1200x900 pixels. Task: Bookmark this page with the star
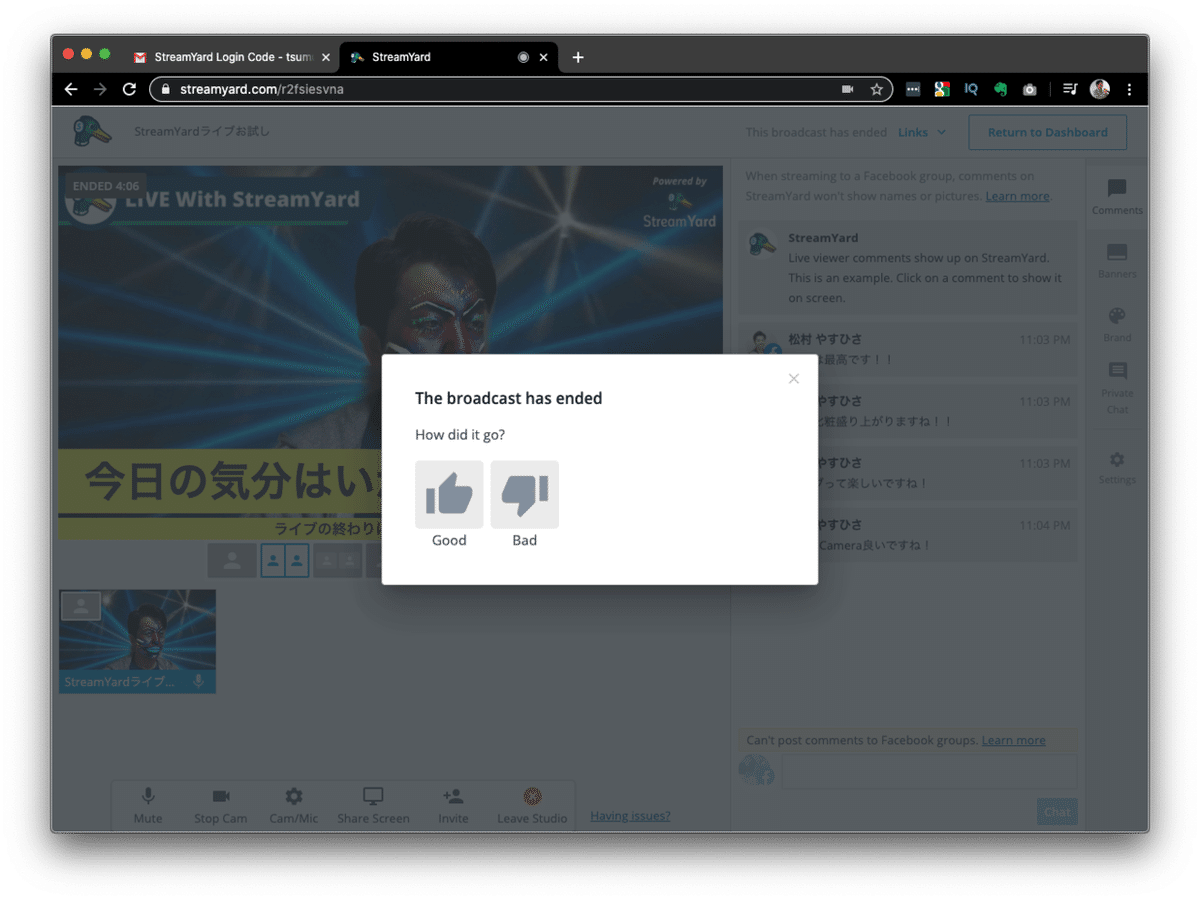click(x=877, y=89)
